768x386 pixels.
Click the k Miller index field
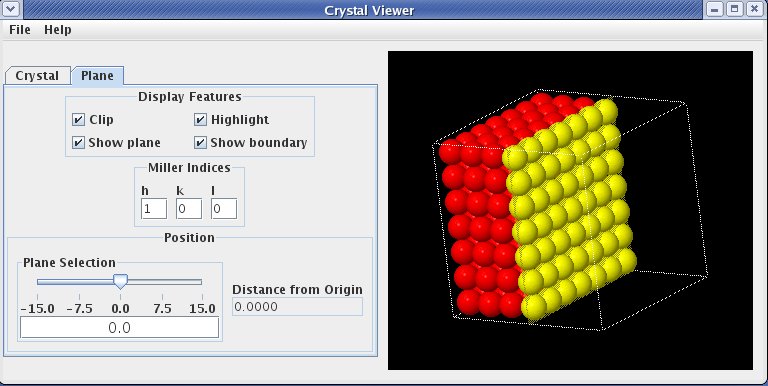click(x=189, y=209)
